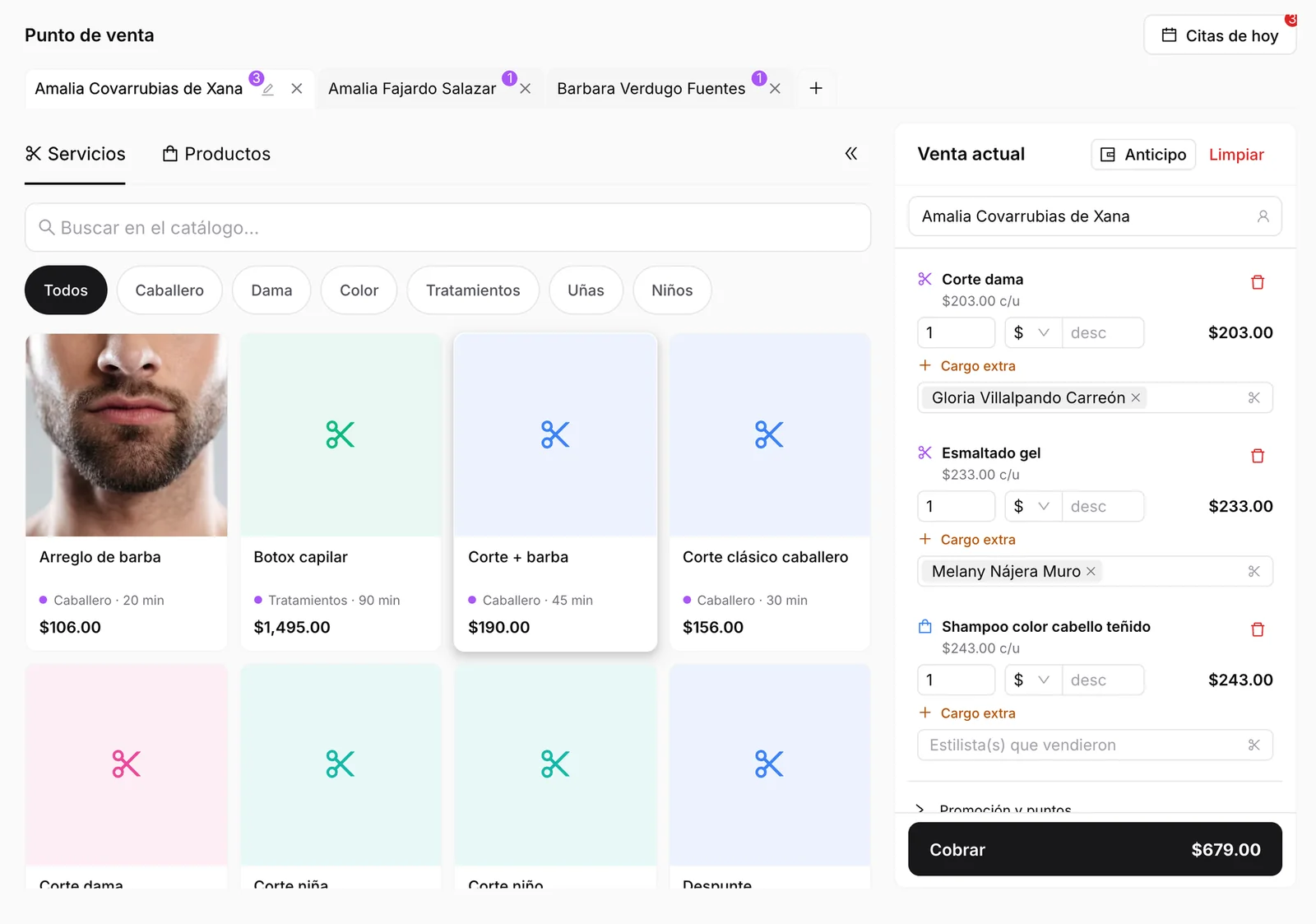Open the Barbara Verdugo Fuentes sale tab
Screen dimensions: 1316x924
651,89
